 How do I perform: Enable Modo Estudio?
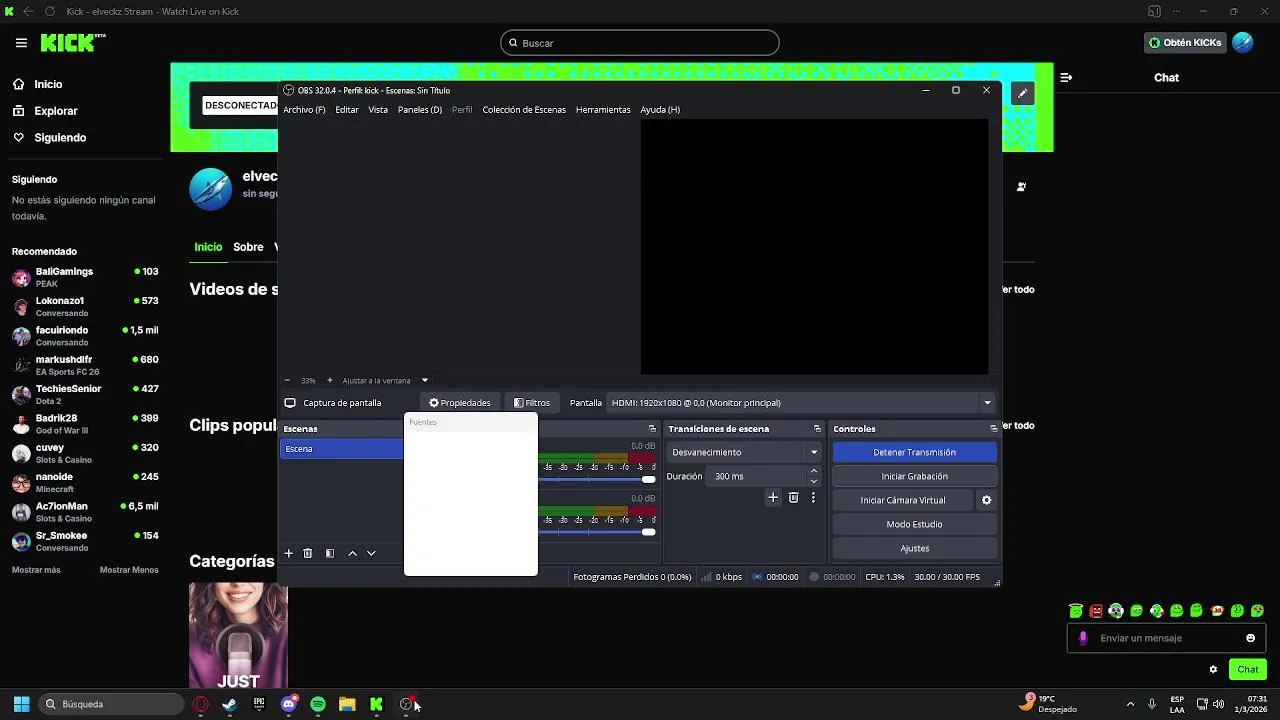click(x=915, y=524)
